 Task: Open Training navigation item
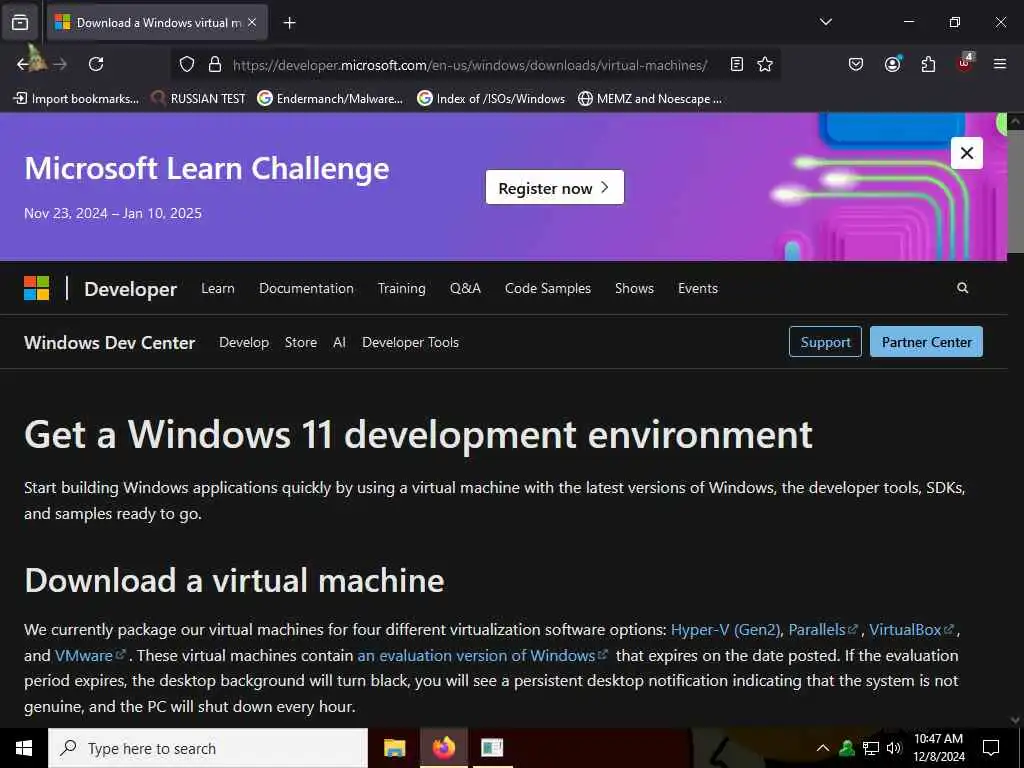click(x=402, y=288)
